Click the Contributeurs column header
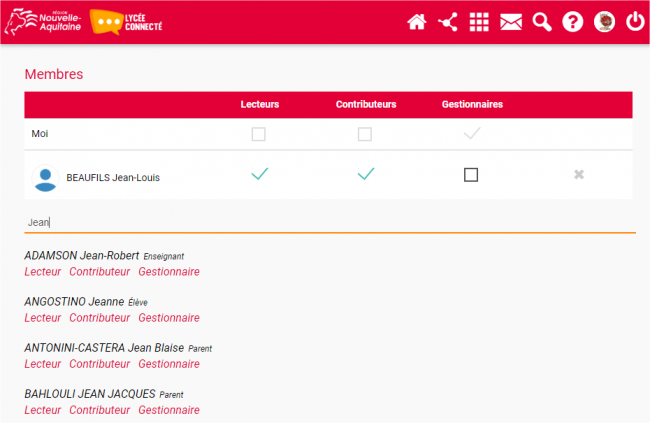 [366, 104]
